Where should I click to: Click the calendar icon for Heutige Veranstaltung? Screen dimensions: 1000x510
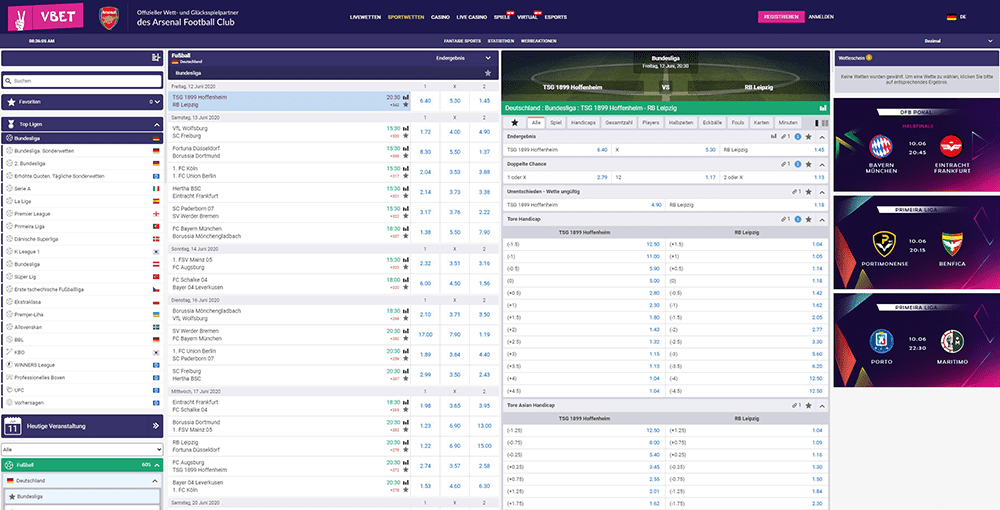pyautogui.click(x=13, y=426)
